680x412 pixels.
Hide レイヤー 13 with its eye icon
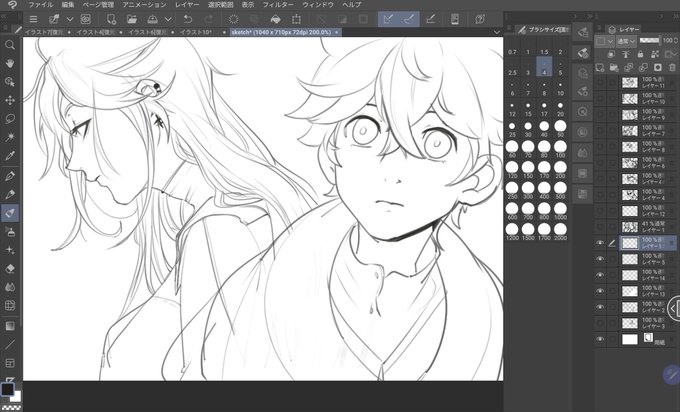pos(600,291)
